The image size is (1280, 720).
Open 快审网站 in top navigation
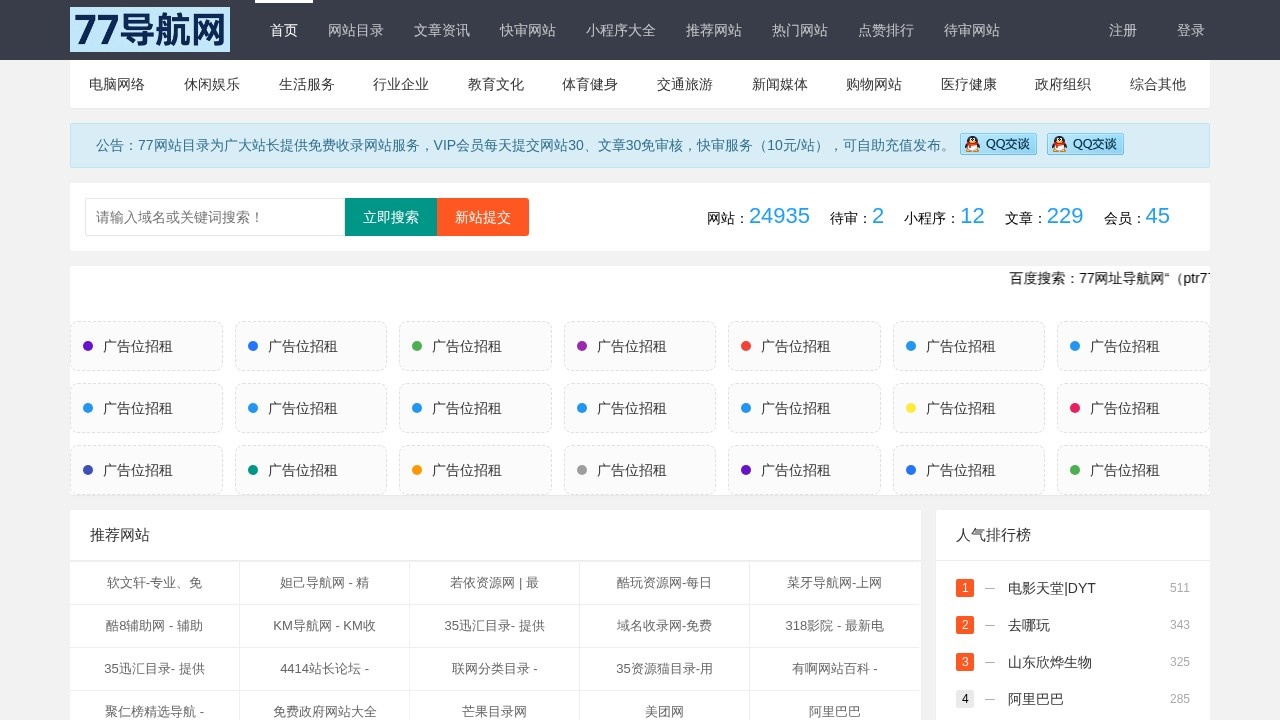[528, 30]
